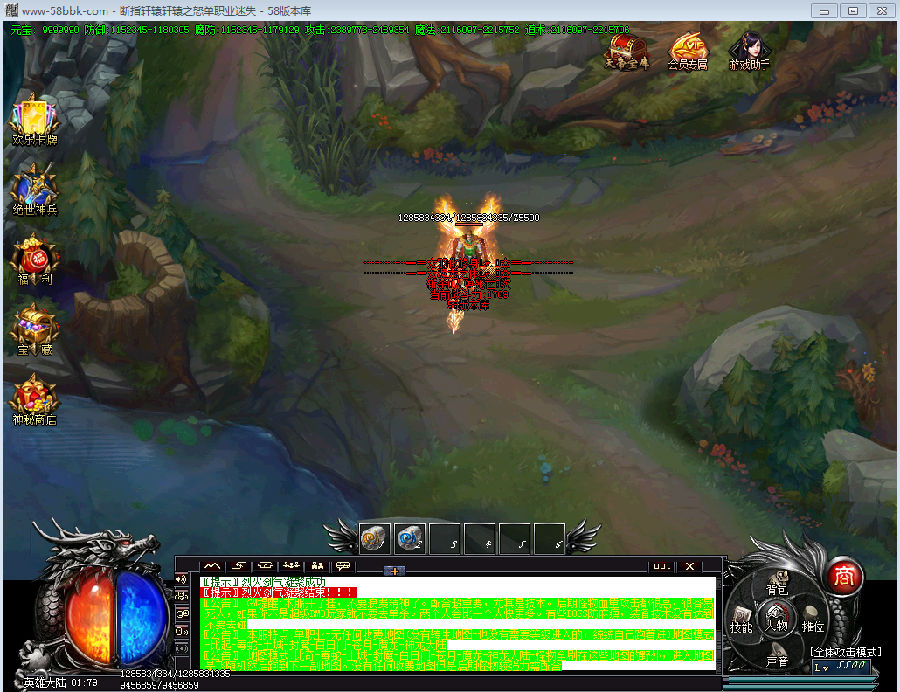Click the fifth chat toolbar two-people icon
The height and width of the screenshot is (692, 900).
(x=317, y=566)
